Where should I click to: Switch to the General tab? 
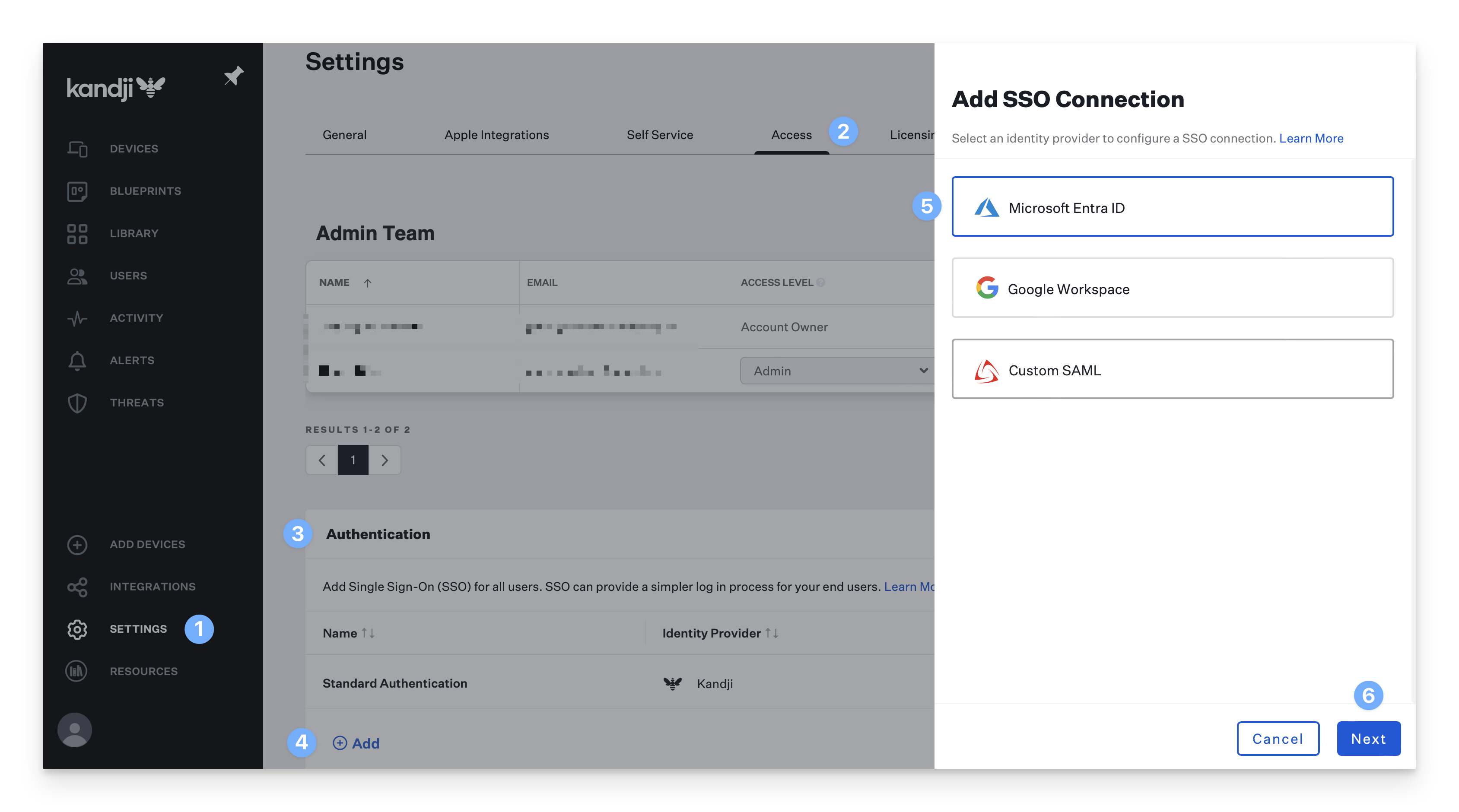tap(344, 135)
